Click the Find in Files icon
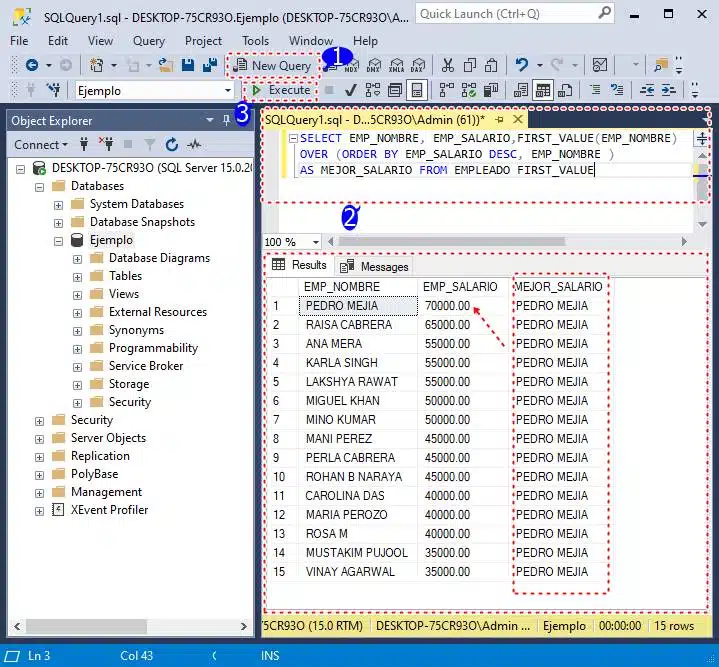The image size is (719, 667). [x=661, y=65]
